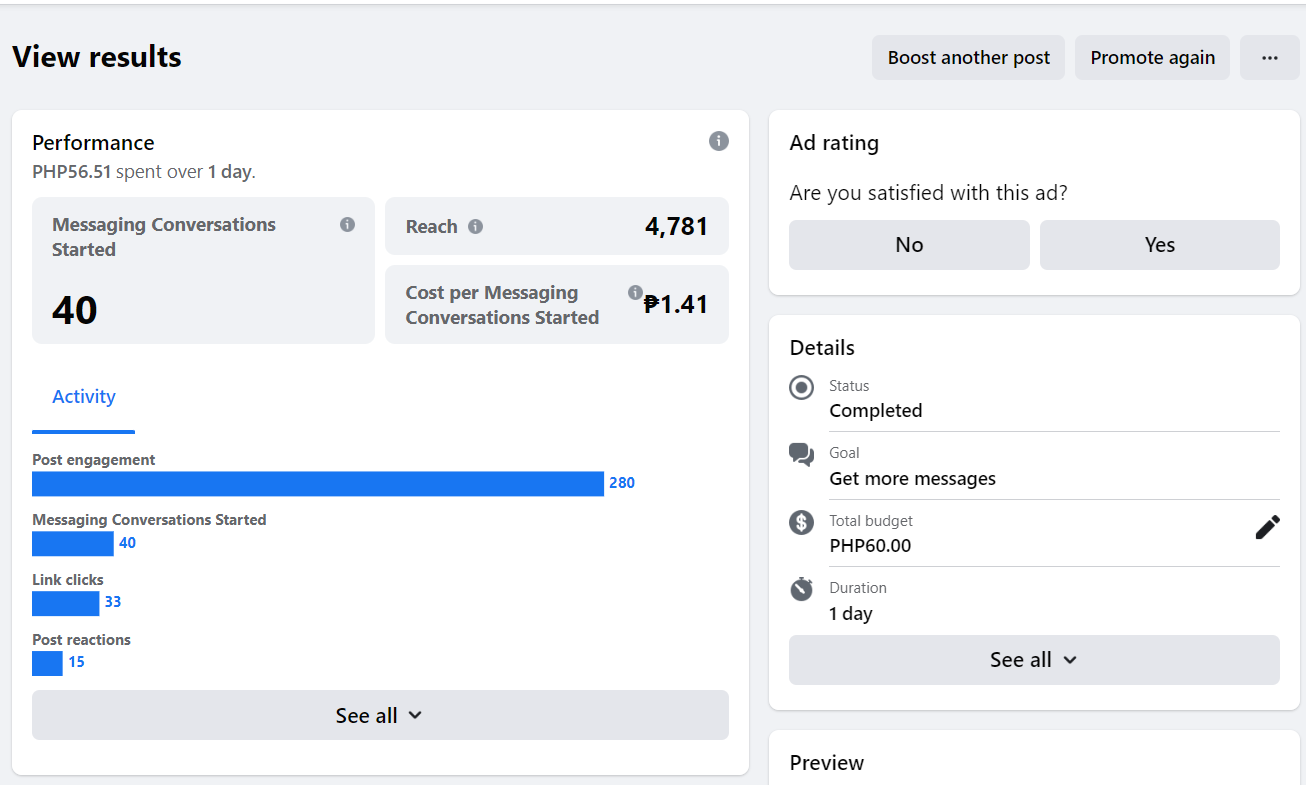Viewport: 1306px width, 785px height.
Task: Answer No to ad satisfaction
Action: (x=909, y=245)
